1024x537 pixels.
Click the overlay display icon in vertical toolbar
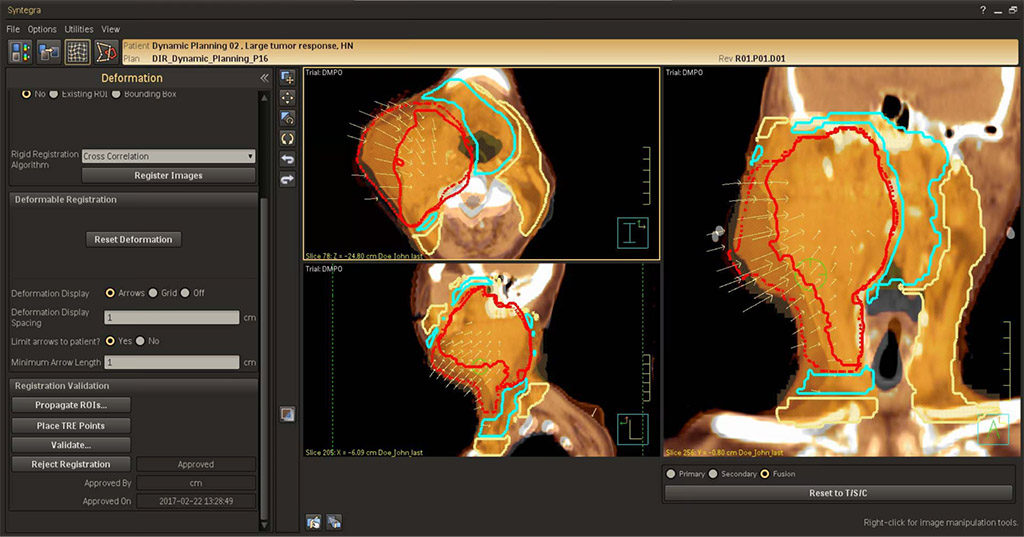click(287, 414)
